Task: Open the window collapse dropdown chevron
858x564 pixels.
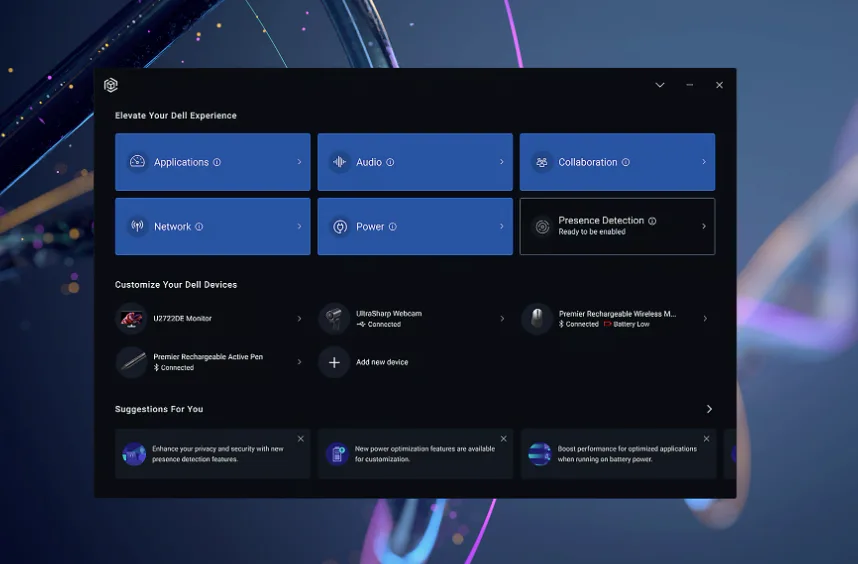Action: pyautogui.click(x=660, y=85)
